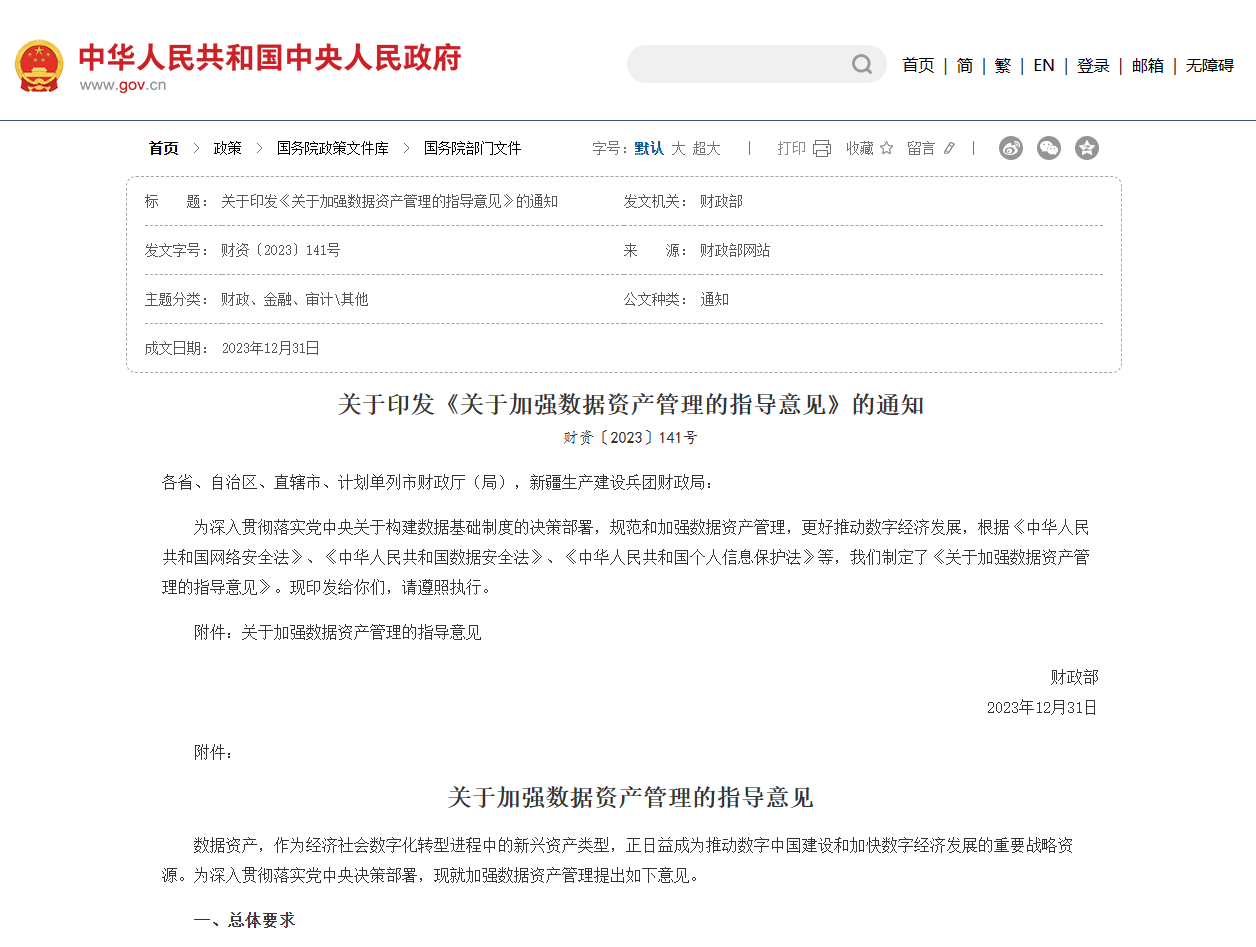Open more sharing options star icon

[1086, 148]
